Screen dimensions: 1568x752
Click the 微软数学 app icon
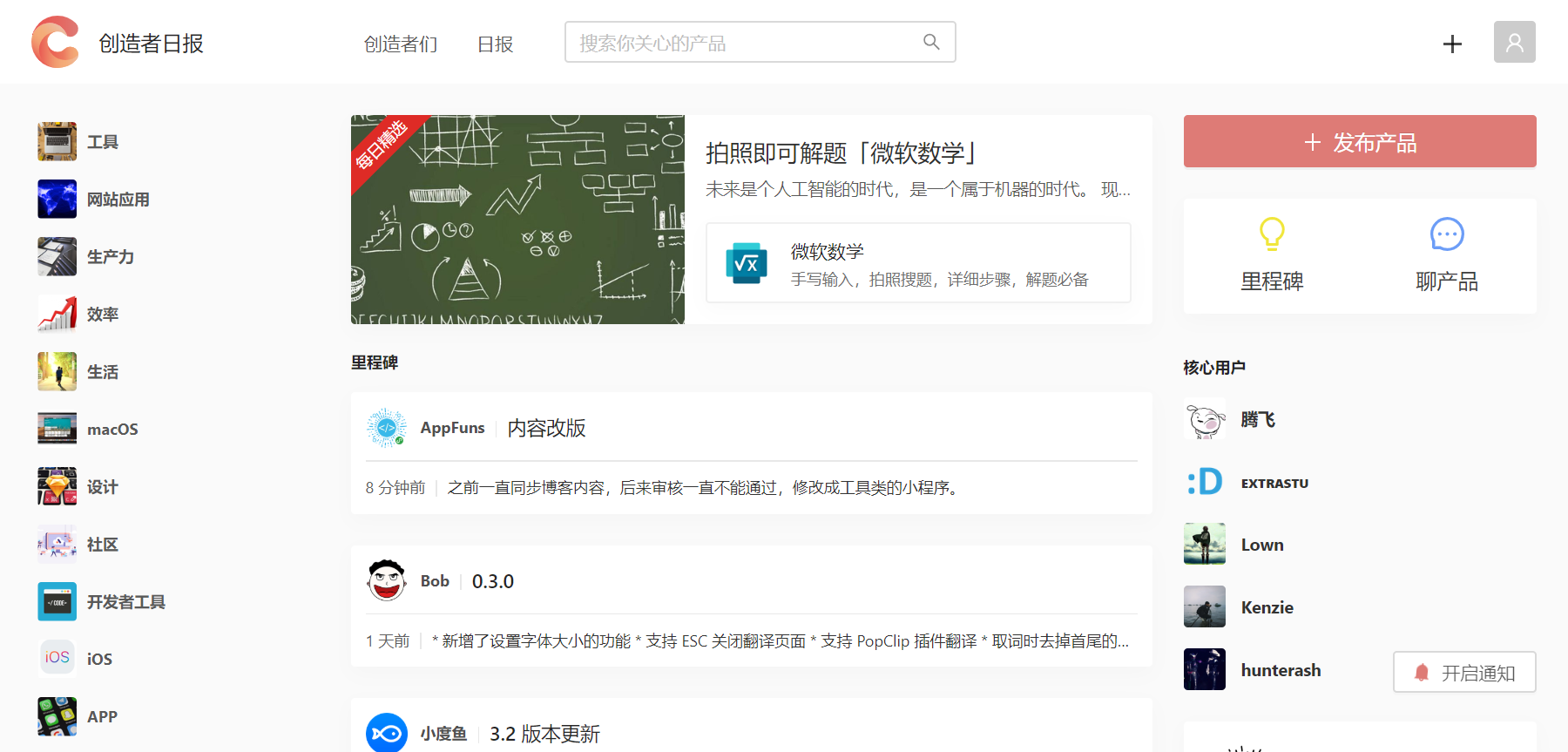click(747, 263)
